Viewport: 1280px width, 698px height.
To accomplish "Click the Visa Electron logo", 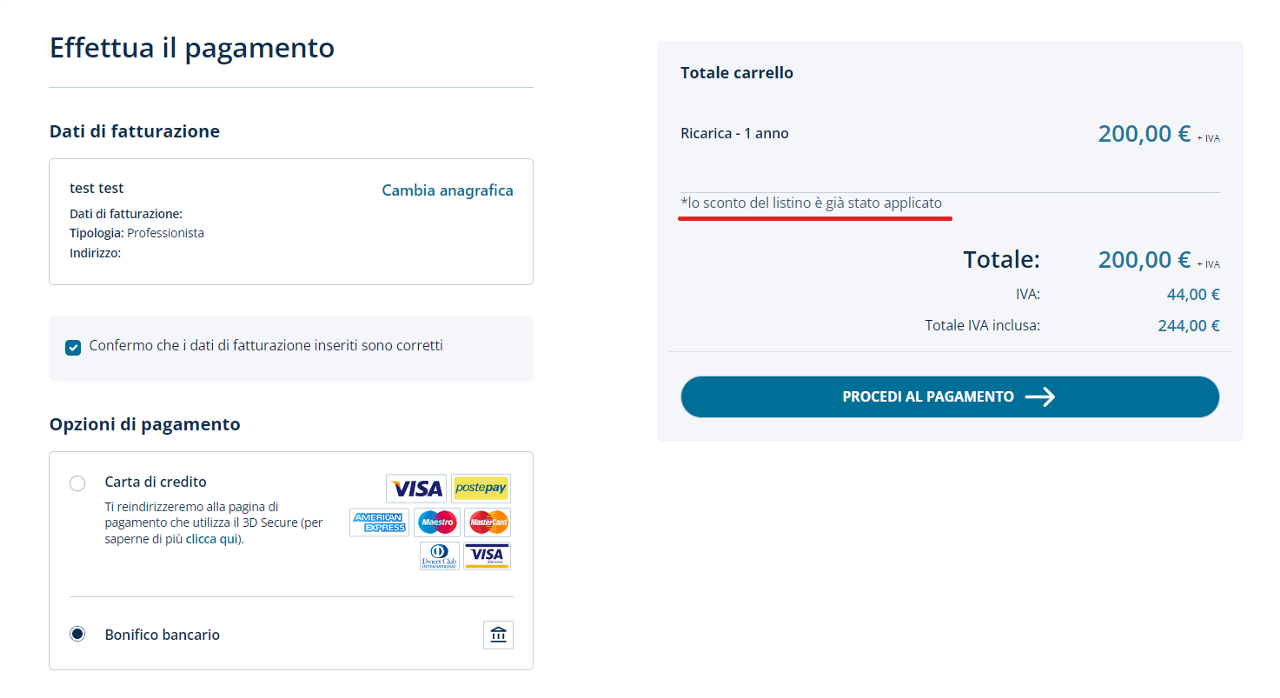I will (488, 556).
